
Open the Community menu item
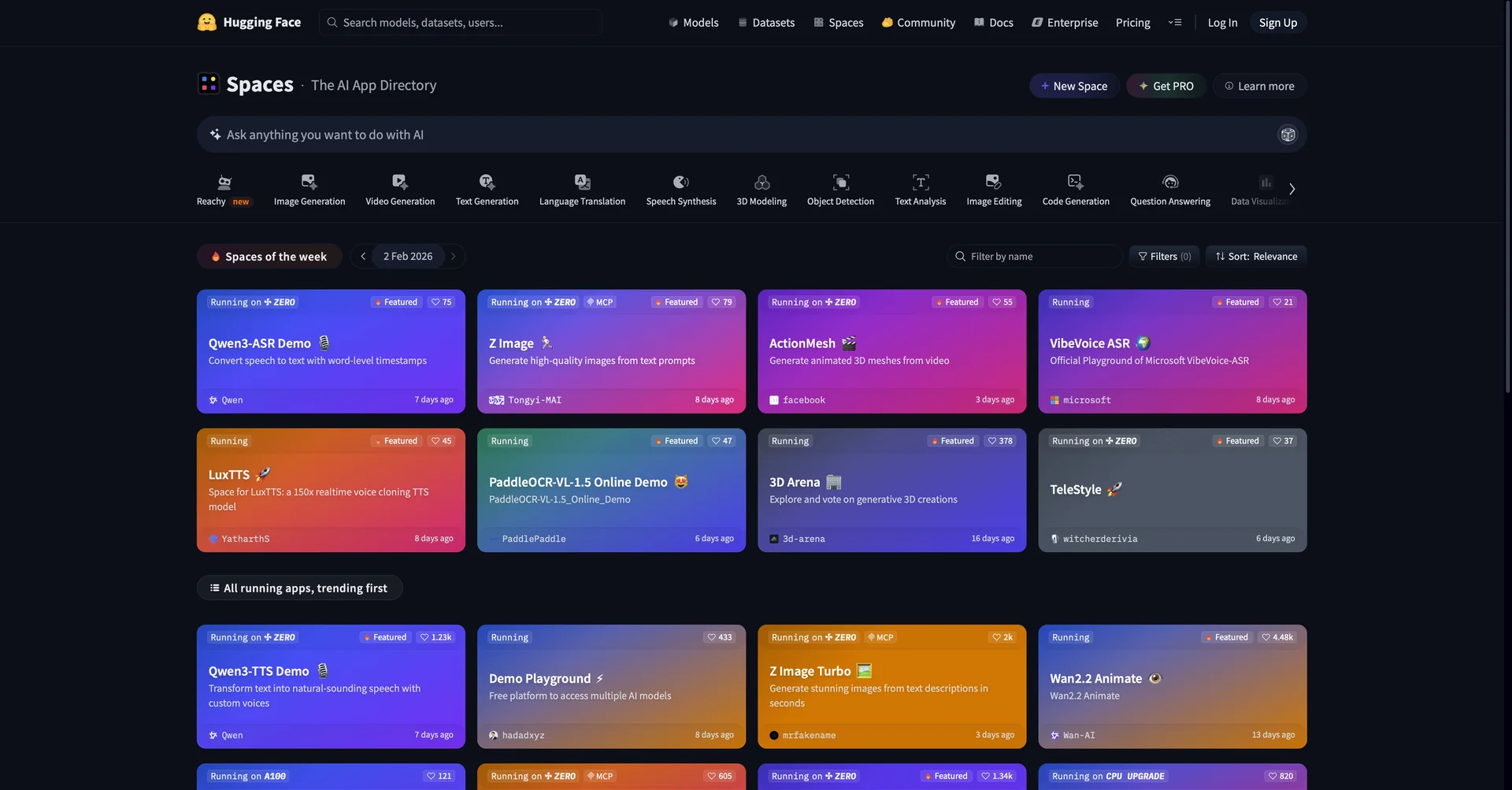pyautogui.click(x=918, y=23)
